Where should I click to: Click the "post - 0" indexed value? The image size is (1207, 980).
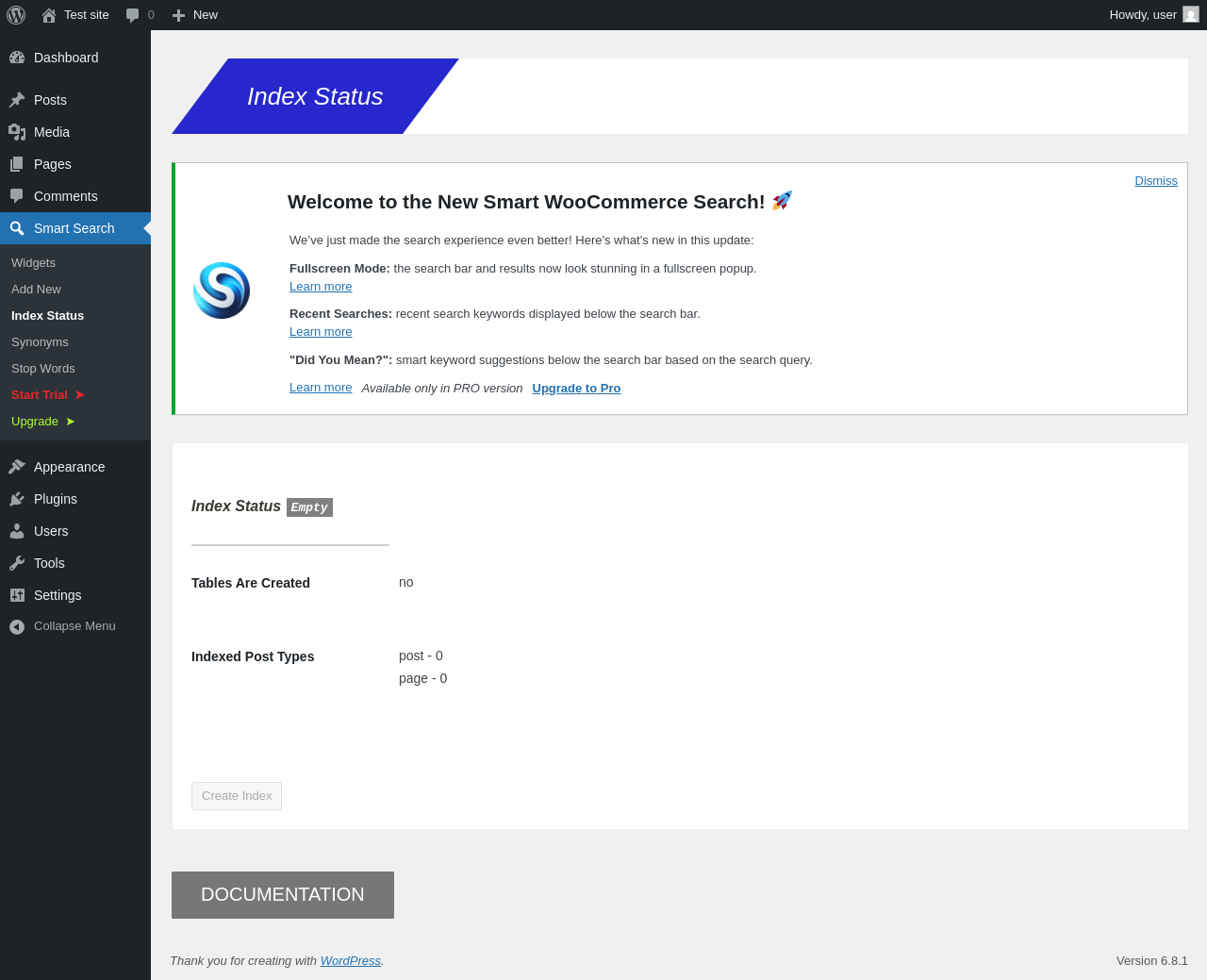421,656
